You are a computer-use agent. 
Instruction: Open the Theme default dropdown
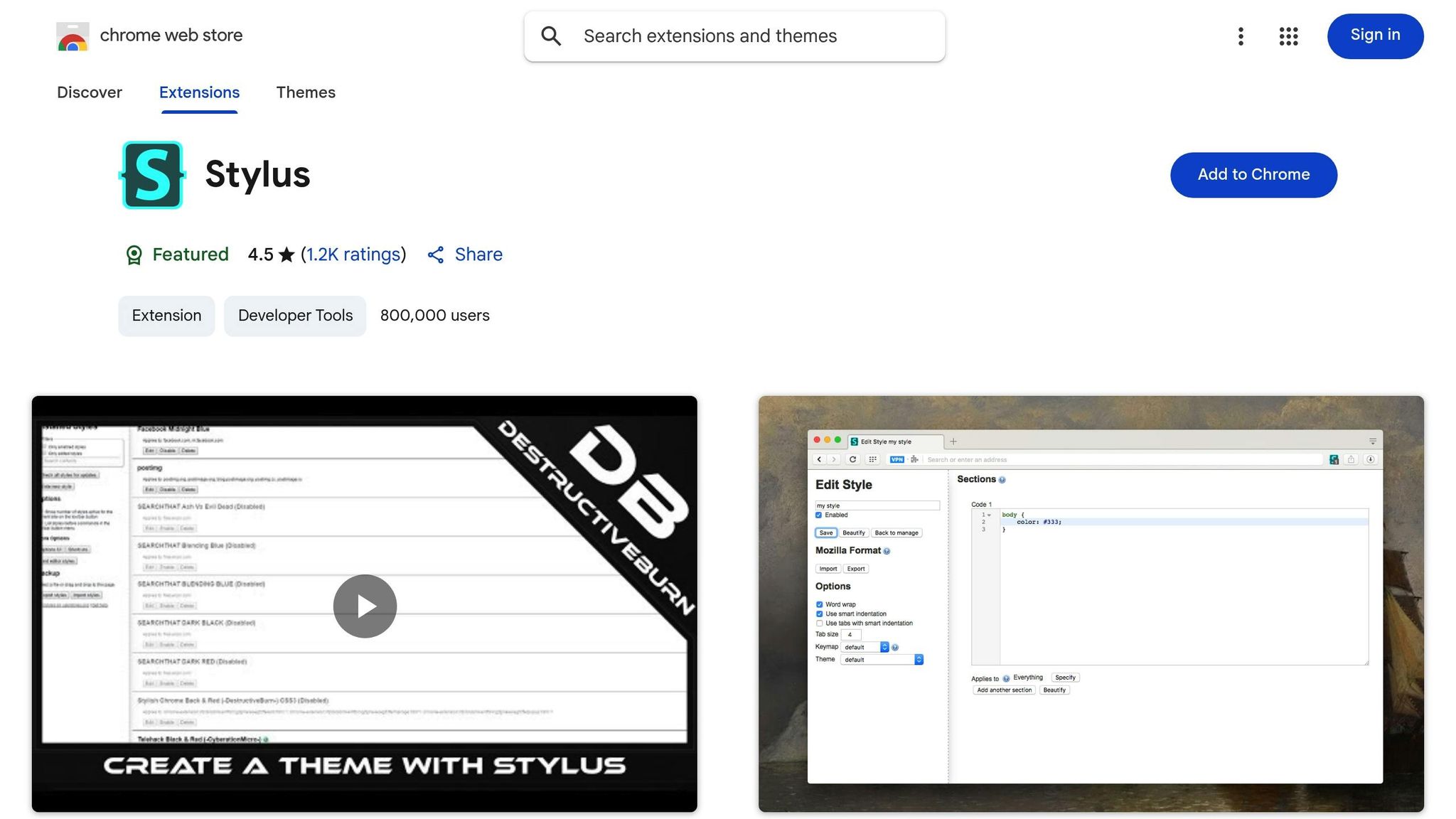(919, 660)
